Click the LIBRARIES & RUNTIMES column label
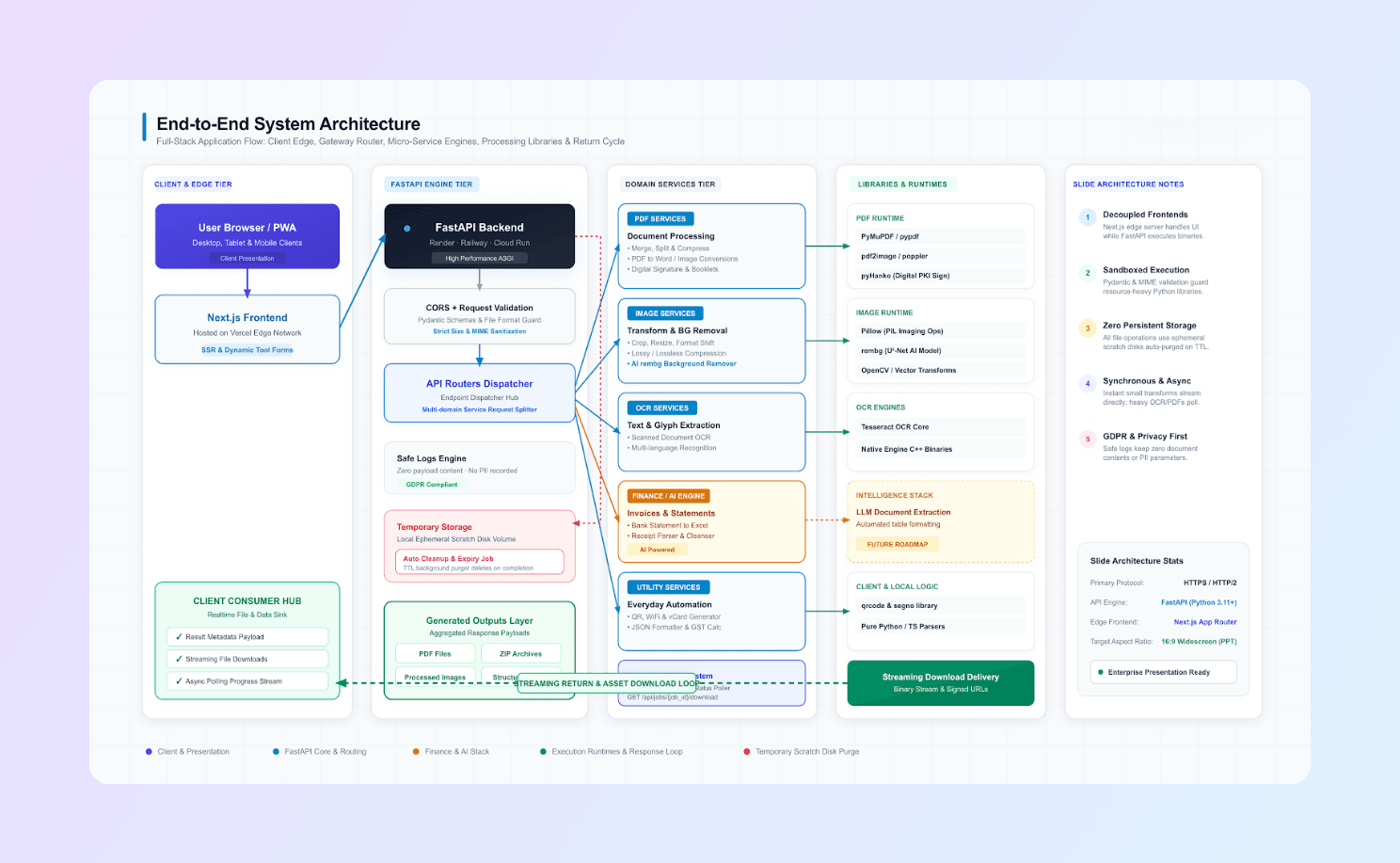Image resolution: width=1400 pixels, height=863 pixels. [x=902, y=184]
